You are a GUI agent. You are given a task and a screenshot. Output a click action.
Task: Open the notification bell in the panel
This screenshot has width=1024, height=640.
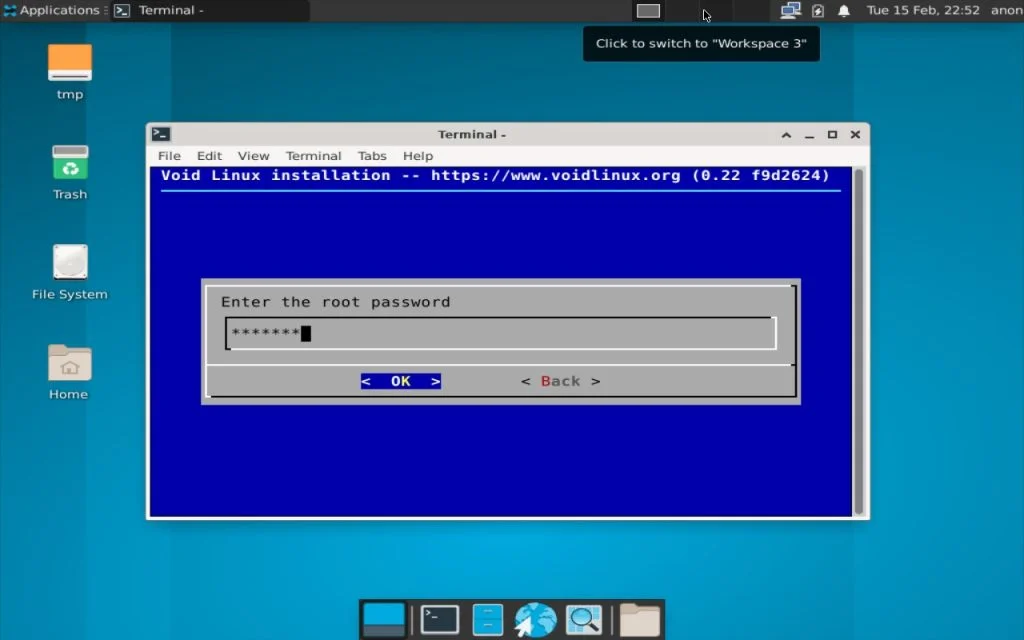(x=843, y=10)
